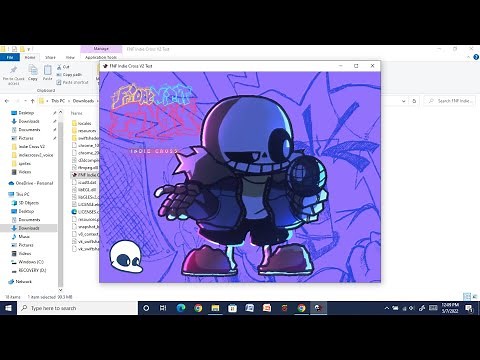This screenshot has width=480, height=360.
Task: Select the FNF Indie Cross executable file
Action: (x=85, y=175)
